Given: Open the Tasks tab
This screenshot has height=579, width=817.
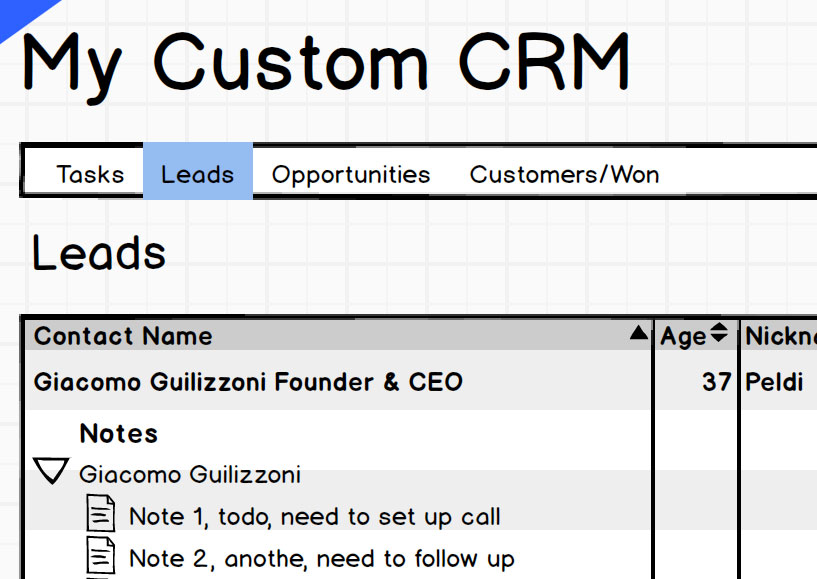Looking at the screenshot, I should (90, 174).
